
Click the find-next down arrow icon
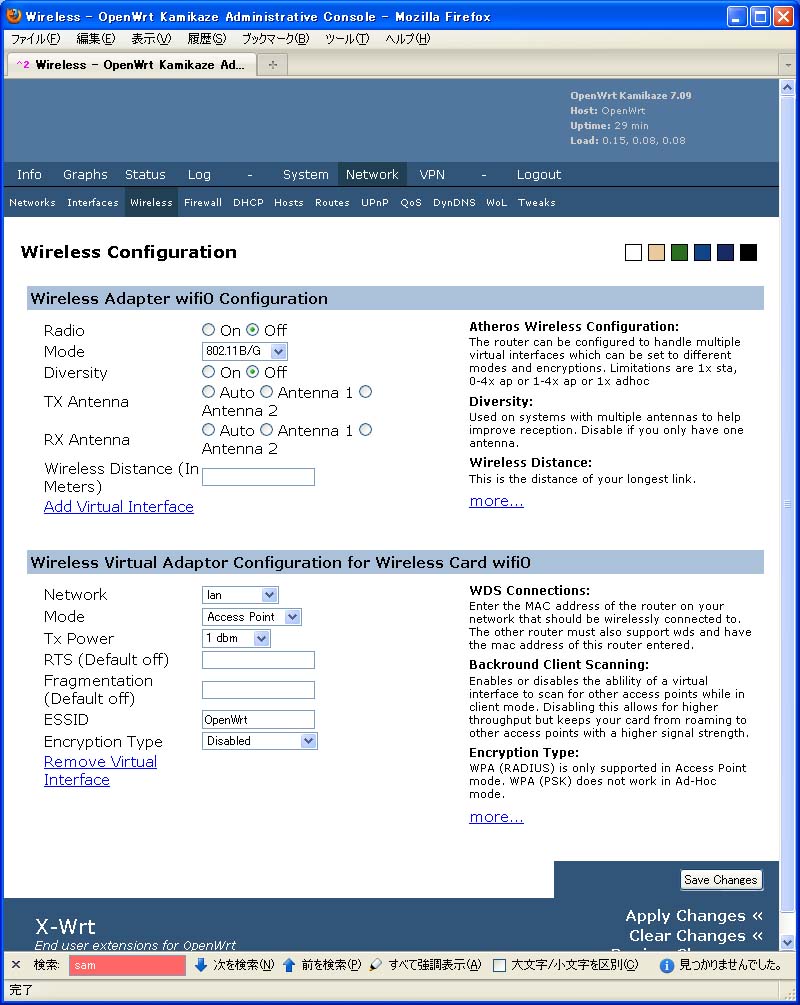[x=201, y=965]
